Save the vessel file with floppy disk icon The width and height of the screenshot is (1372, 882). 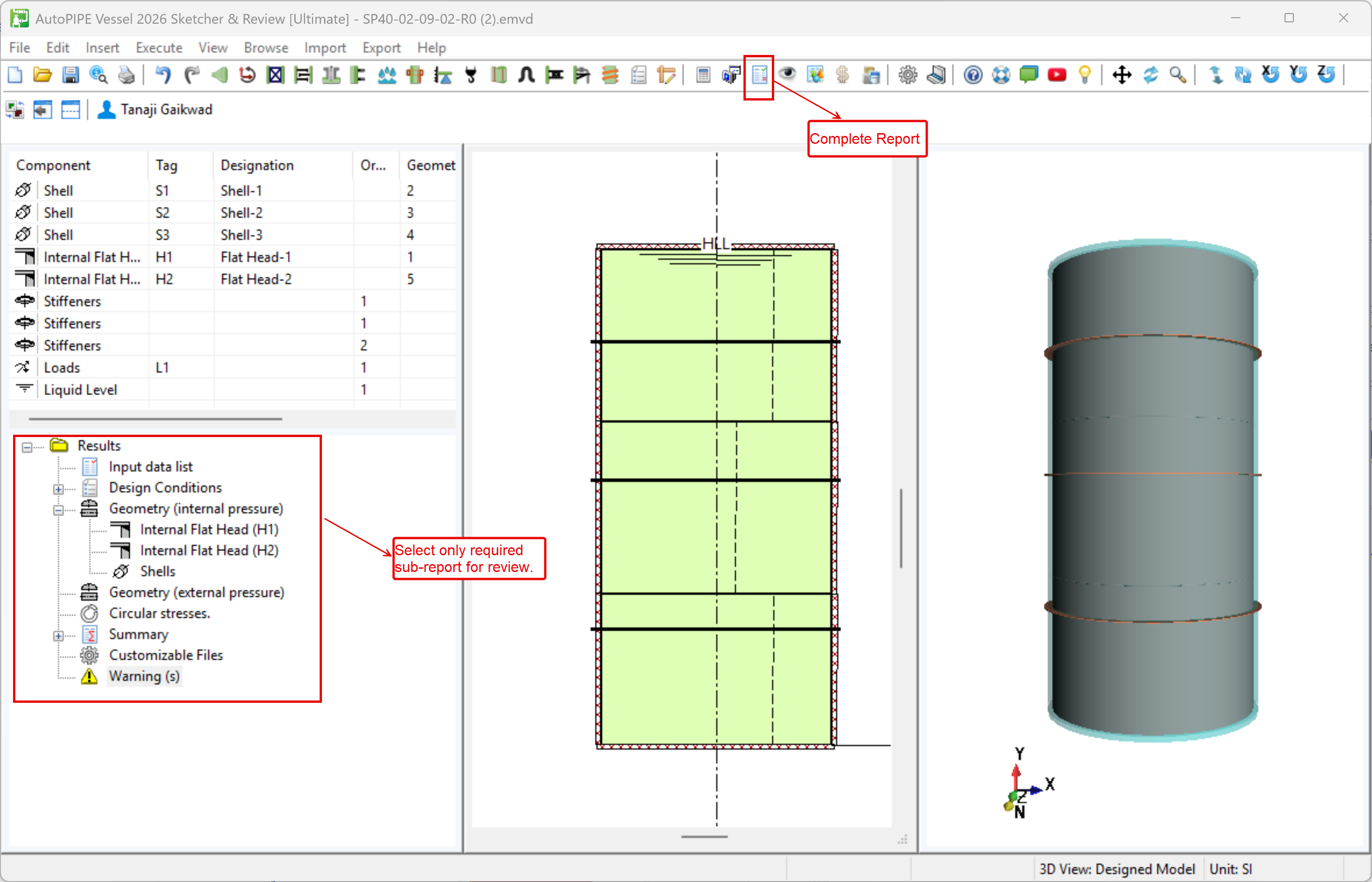pos(70,75)
